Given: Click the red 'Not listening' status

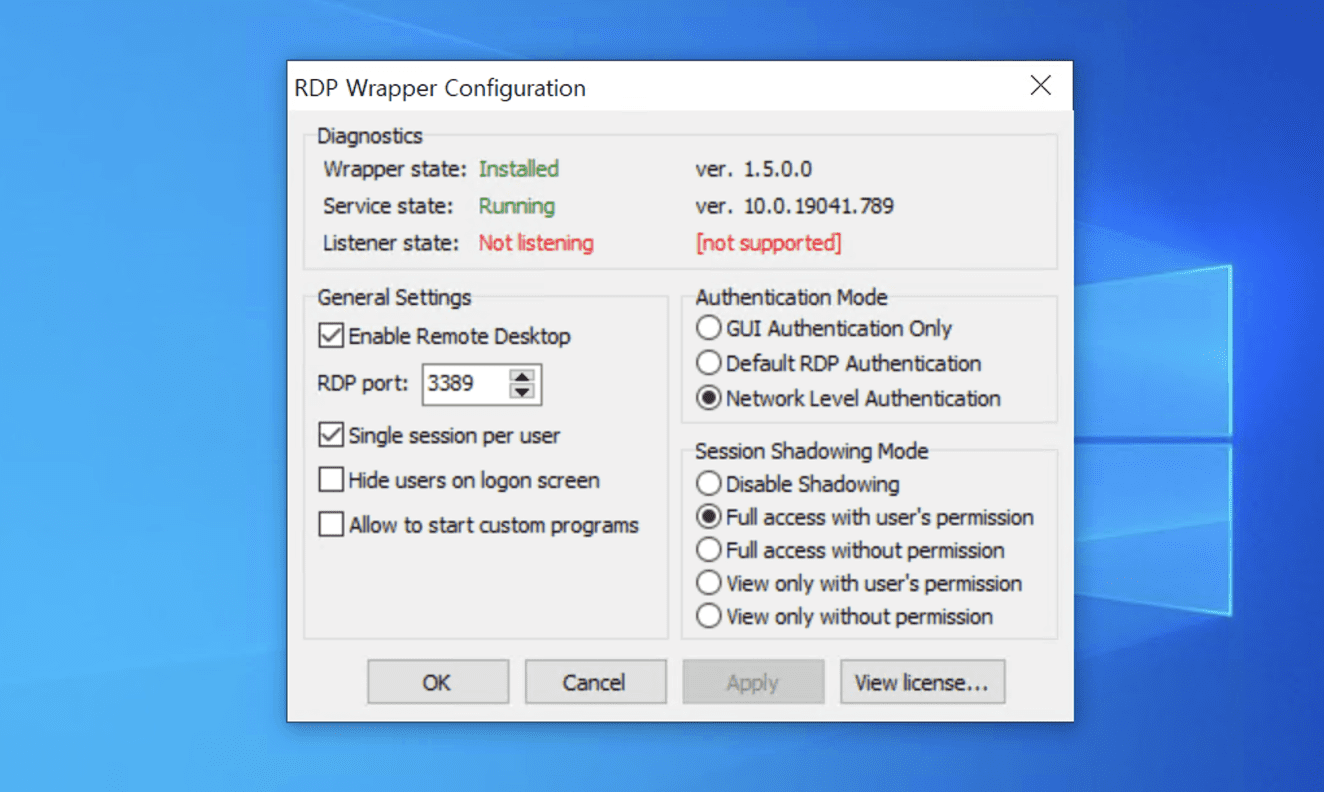Looking at the screenshot, I should coord(536,243).
